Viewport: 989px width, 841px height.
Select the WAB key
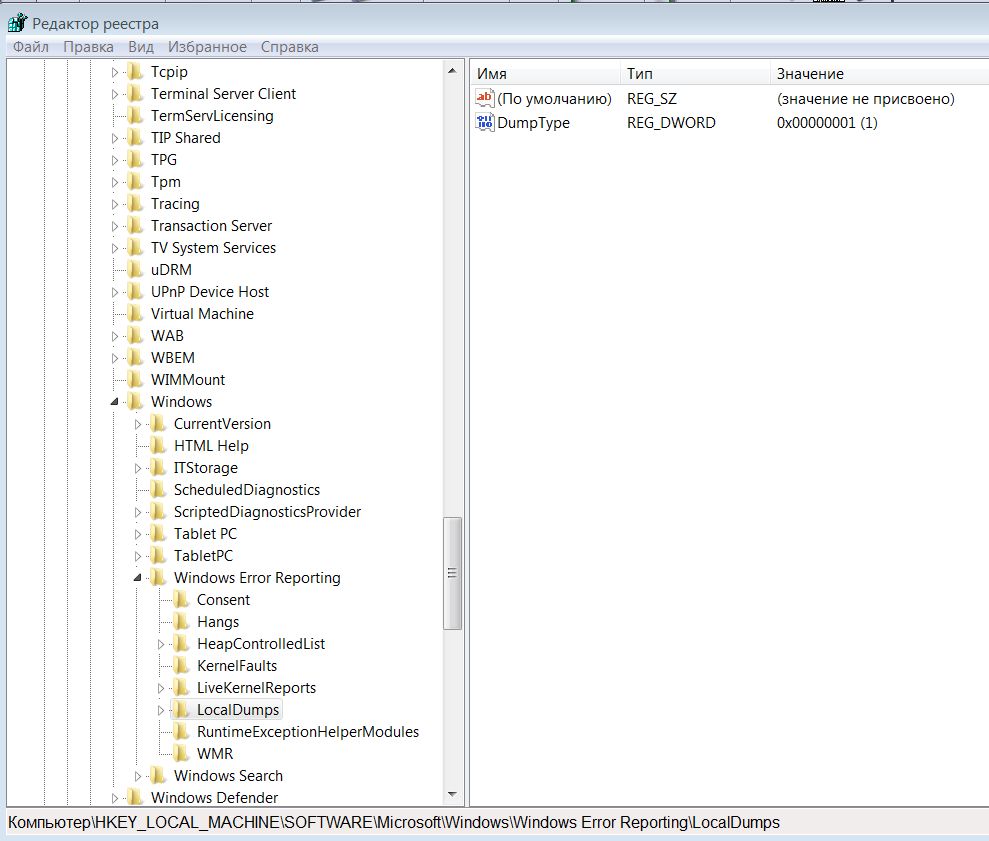coord(167,336)
